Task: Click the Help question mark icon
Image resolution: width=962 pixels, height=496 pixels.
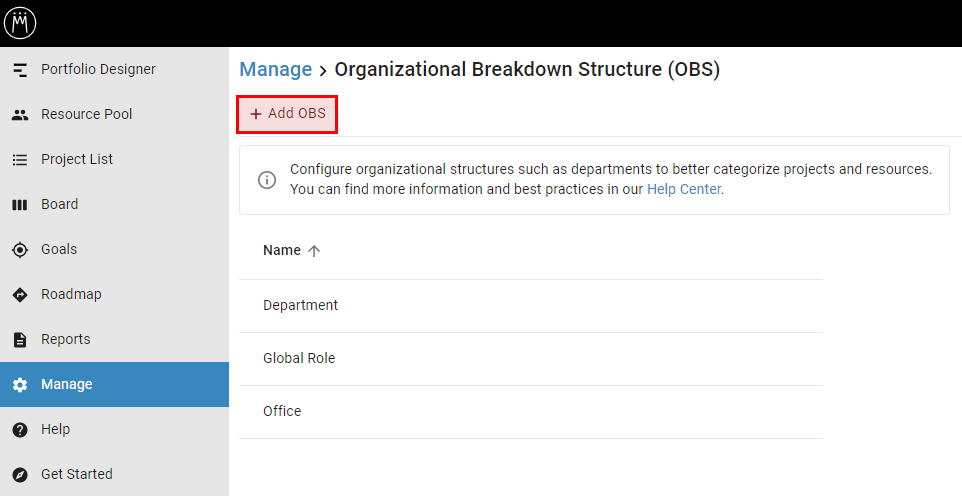Action: 20,430
